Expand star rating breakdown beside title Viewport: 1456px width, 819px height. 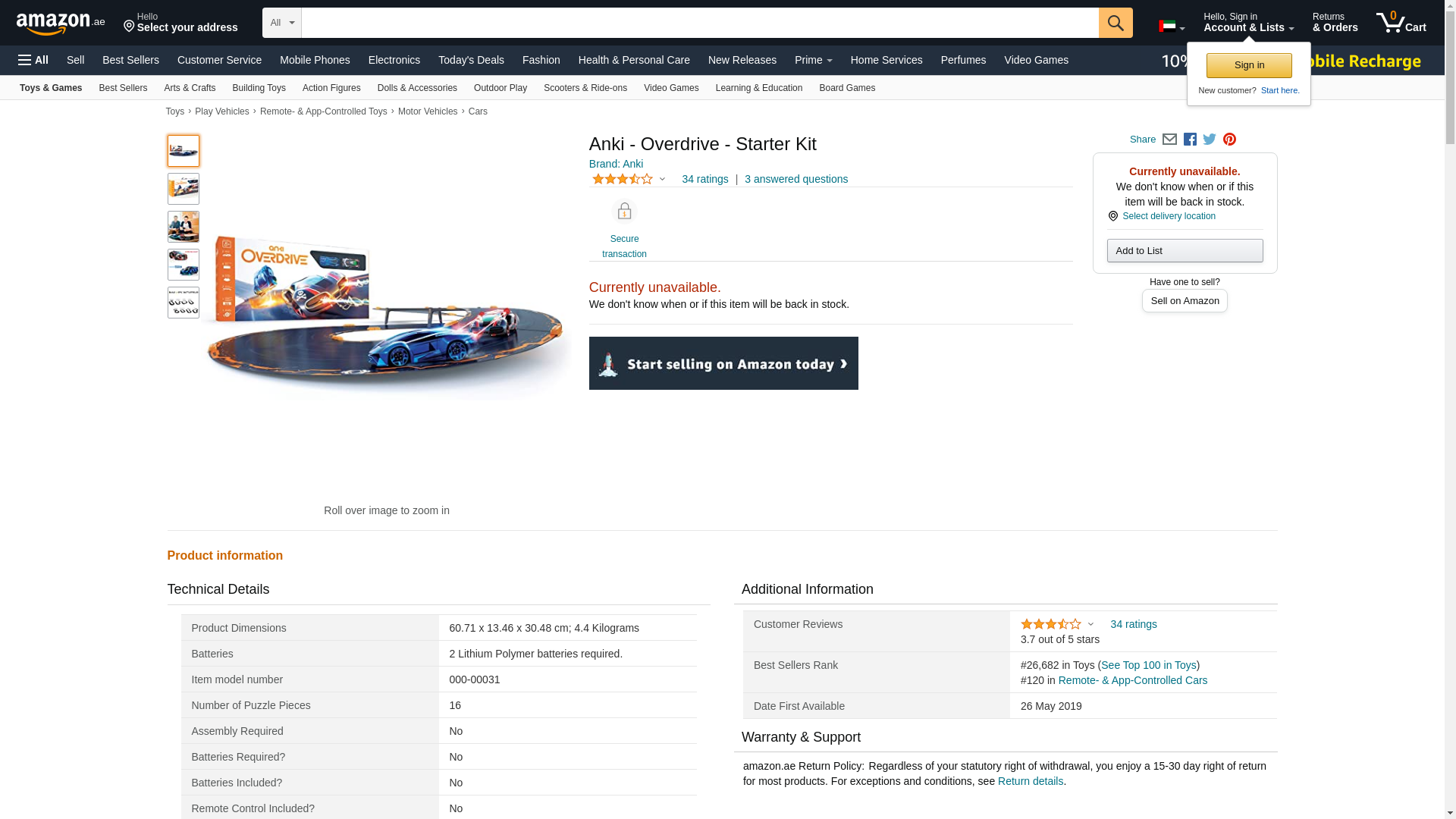pos(662,180)
